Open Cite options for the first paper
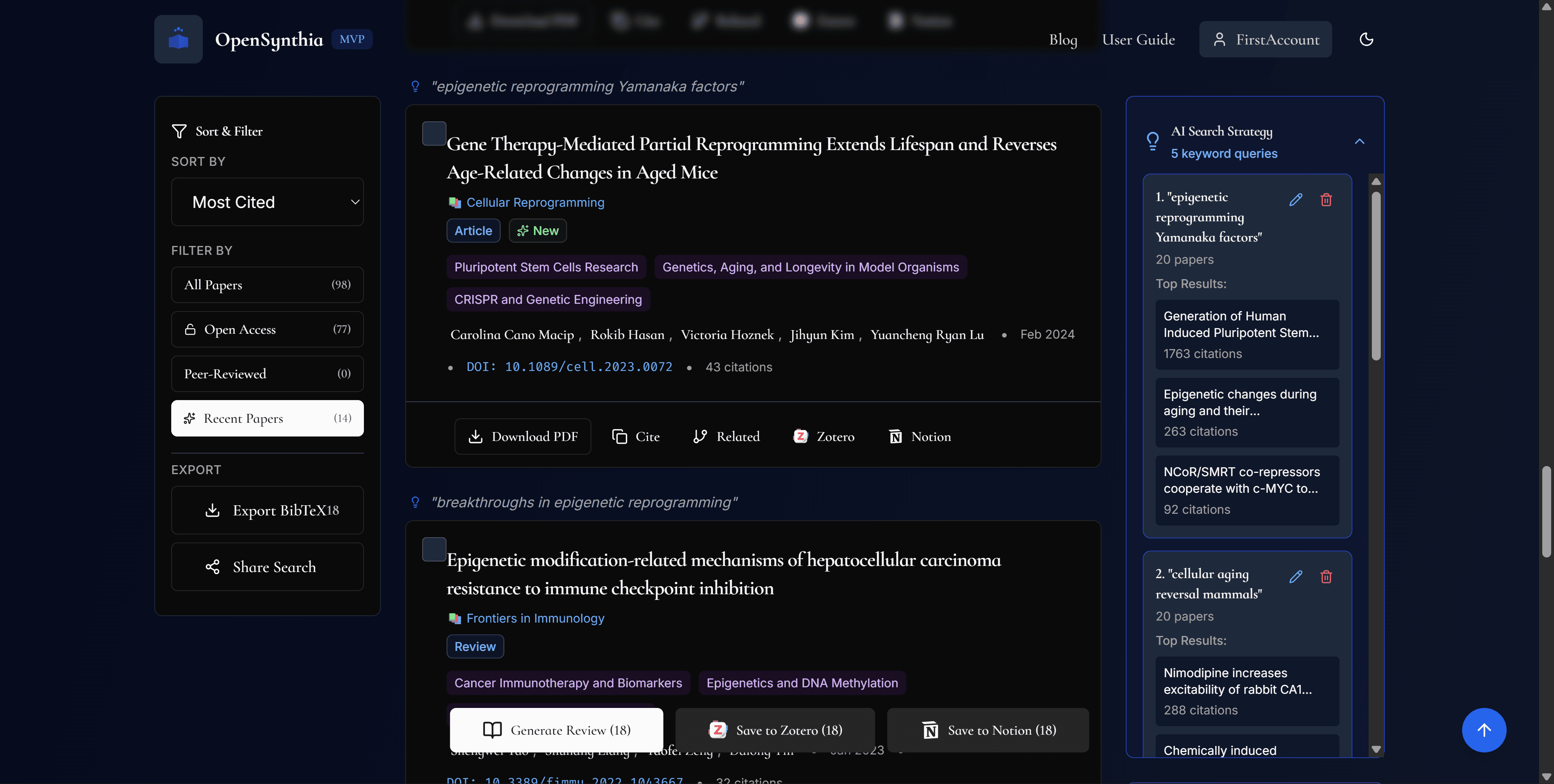Image resolution: width=1554 pixels, height=784 pixels. 636,436
